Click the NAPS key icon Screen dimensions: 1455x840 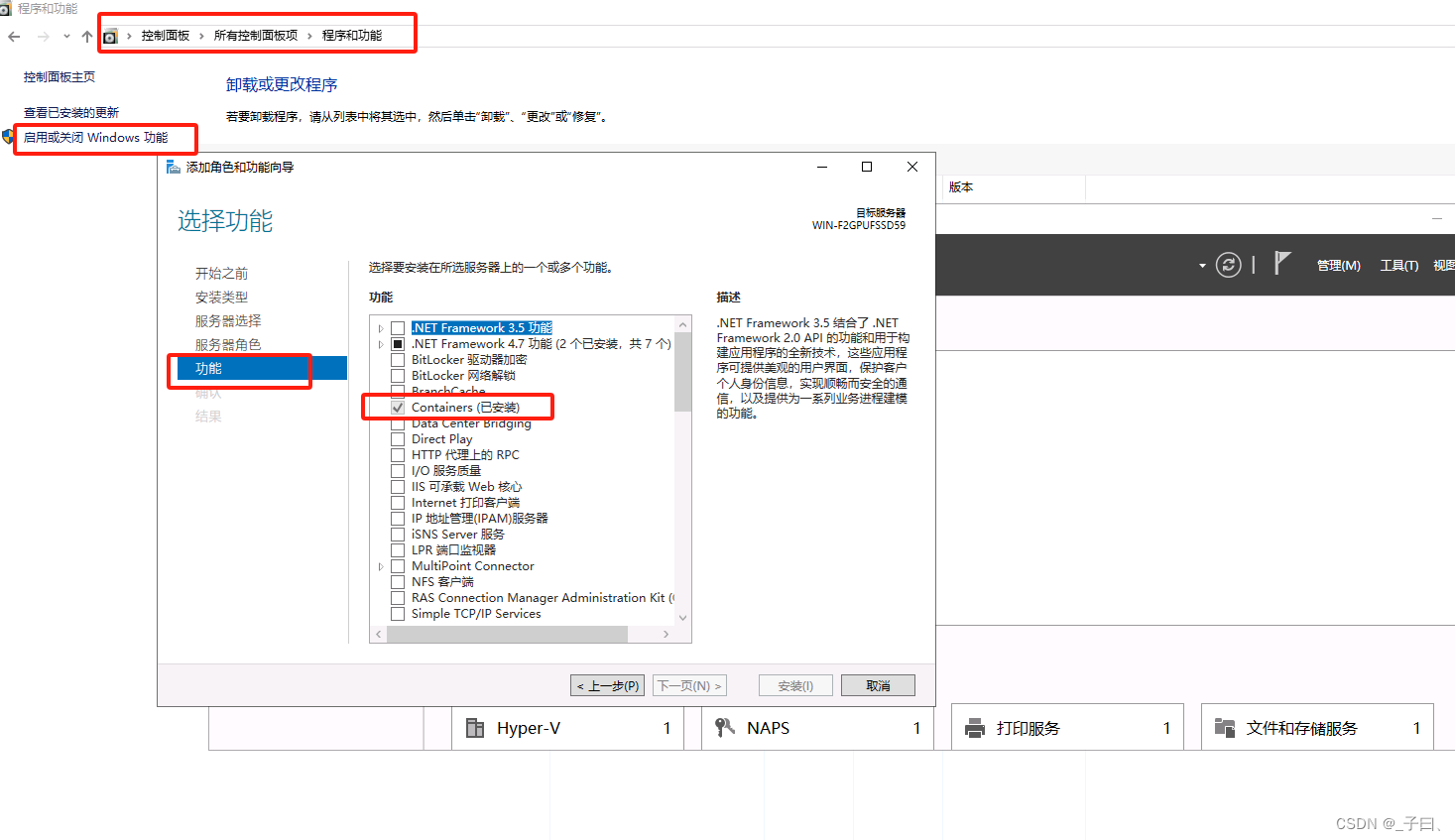coord(724,727)
